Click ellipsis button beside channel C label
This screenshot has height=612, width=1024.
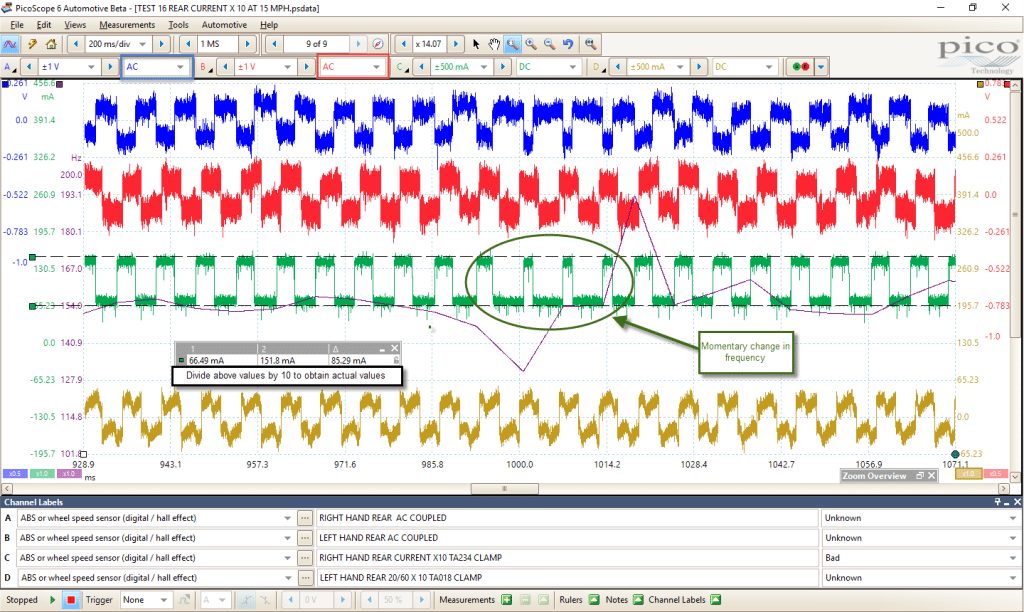(304, 558)
